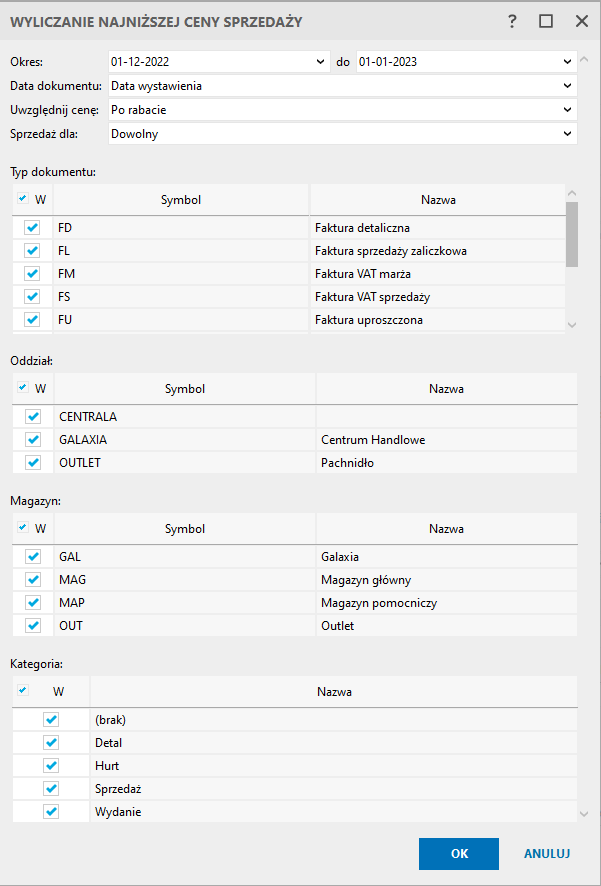Sort Magazyn table by Nazwa column header

pyautogui.click(x=446, y=529)
